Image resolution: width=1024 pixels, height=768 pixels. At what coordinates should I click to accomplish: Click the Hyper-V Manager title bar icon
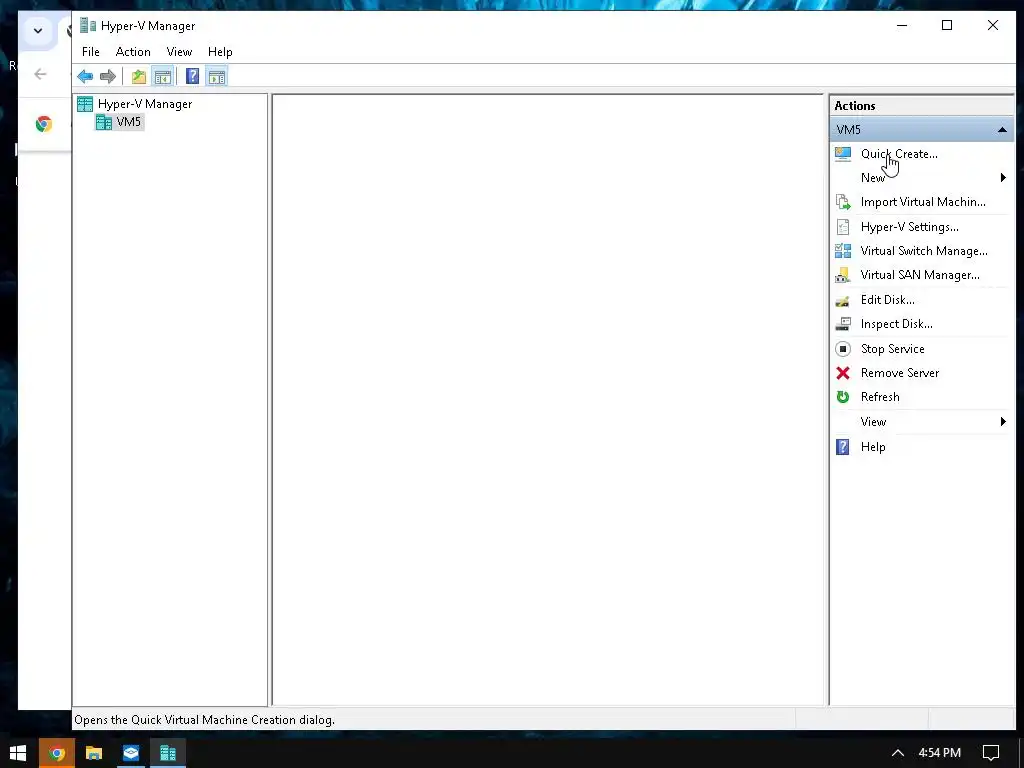[x=88, y=25]
